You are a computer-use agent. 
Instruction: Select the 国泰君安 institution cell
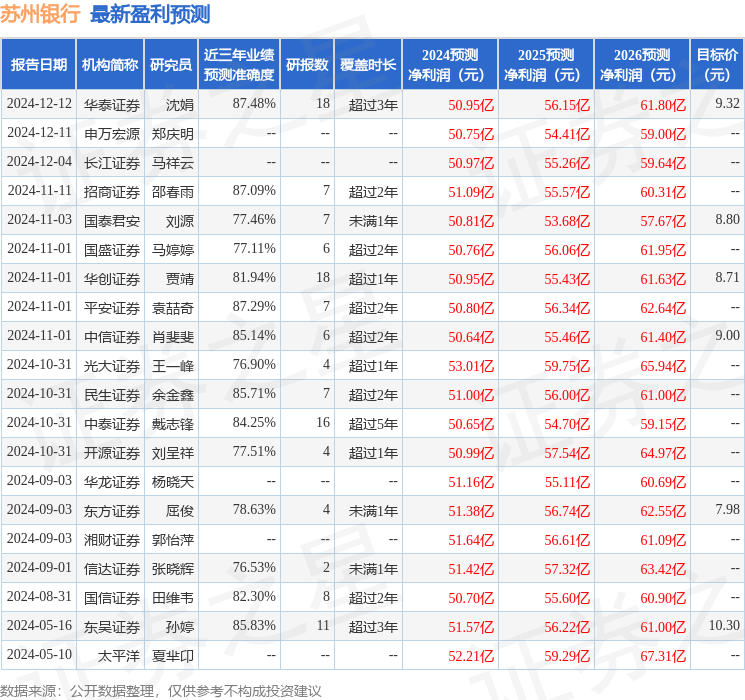112,221
